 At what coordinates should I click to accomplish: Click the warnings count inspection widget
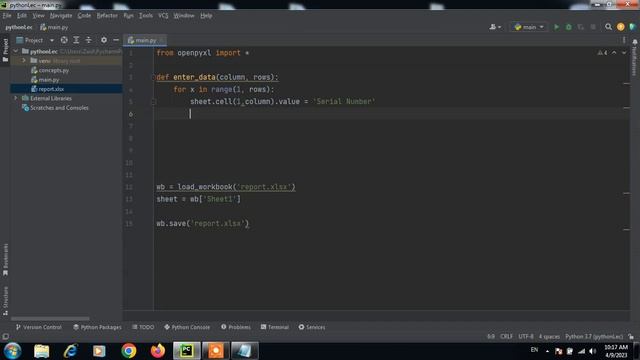[x=602, y=53]
